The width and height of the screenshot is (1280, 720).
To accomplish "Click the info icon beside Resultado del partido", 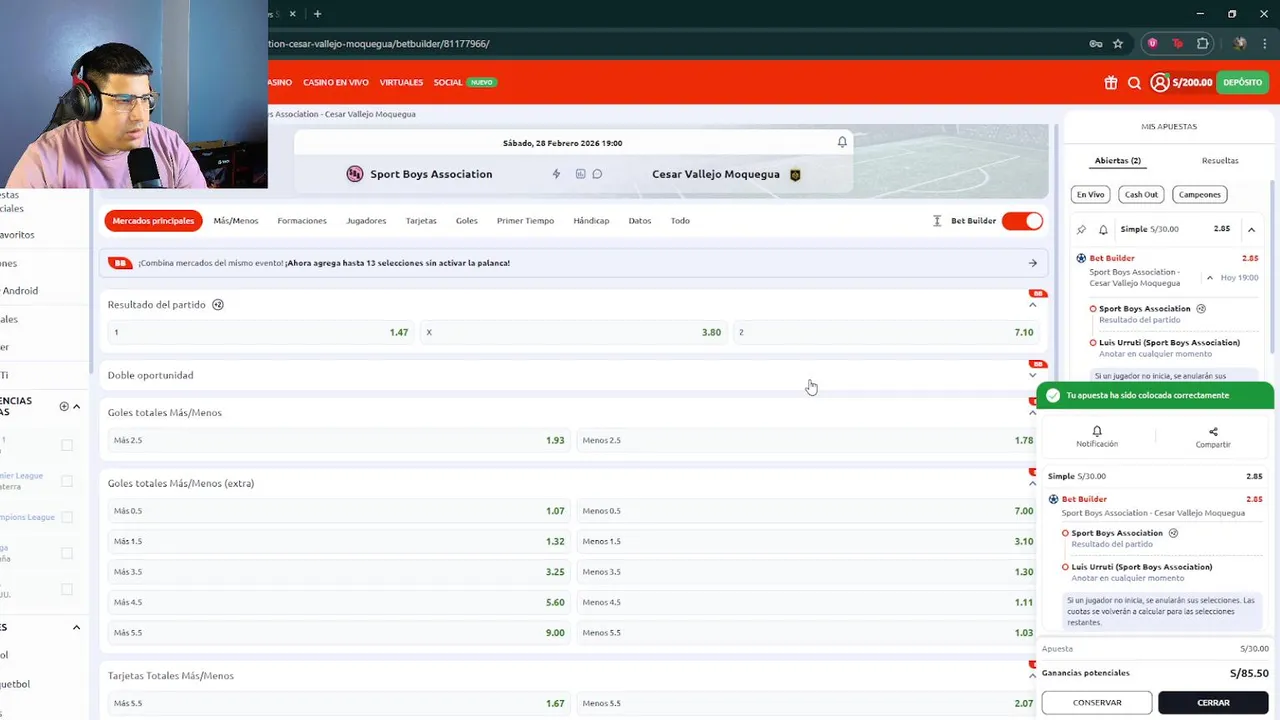I will pyautogui.click(x=218, y=304).
